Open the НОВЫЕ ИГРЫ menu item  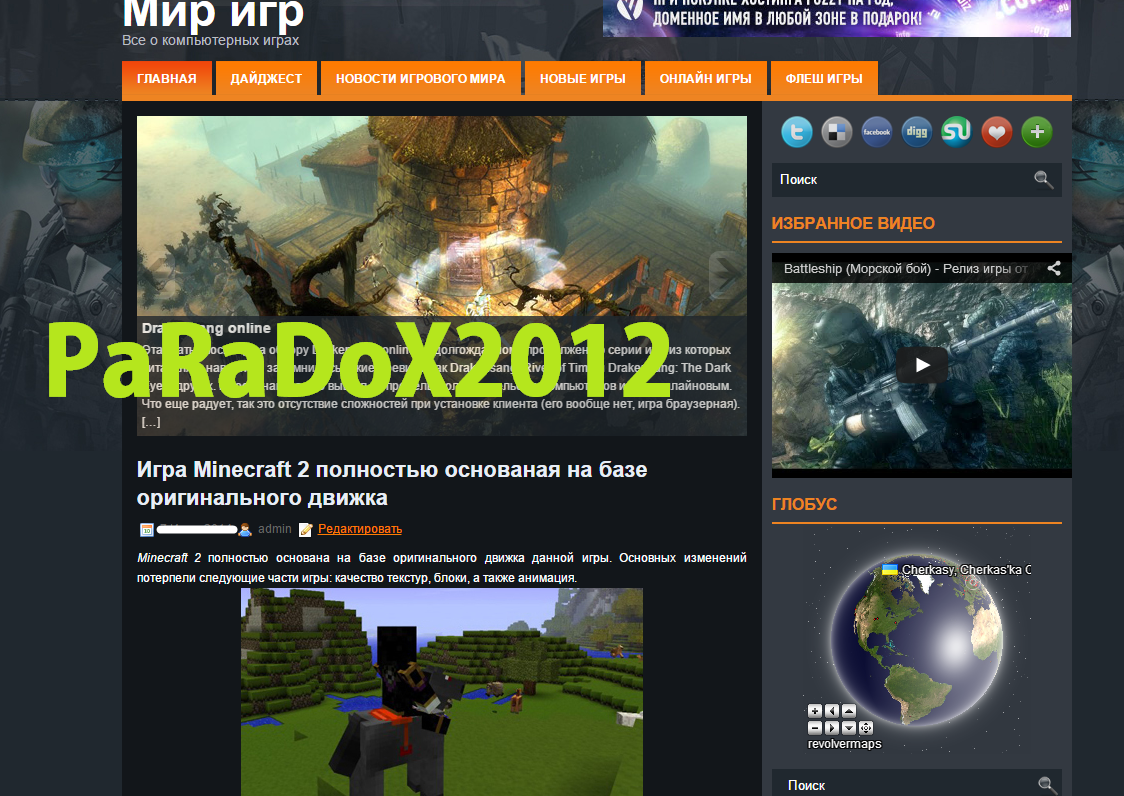pos(583,78)
